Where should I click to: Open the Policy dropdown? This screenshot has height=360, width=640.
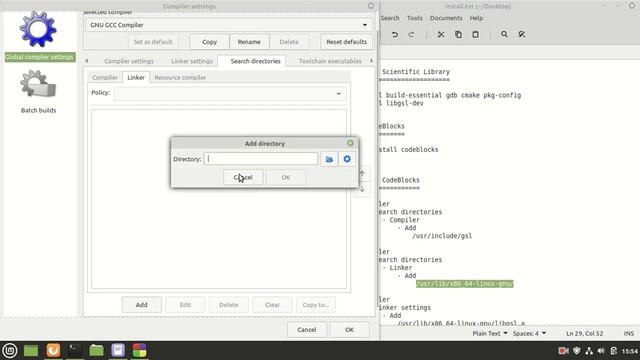[x=230, y=93]
